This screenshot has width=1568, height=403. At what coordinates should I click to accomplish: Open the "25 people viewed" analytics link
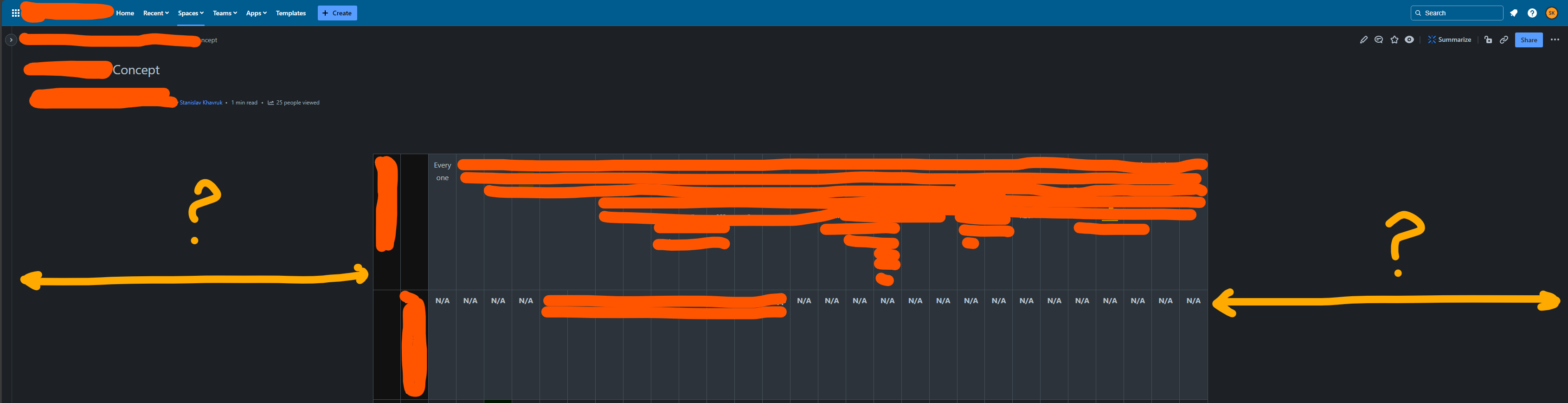coord(293,102)
